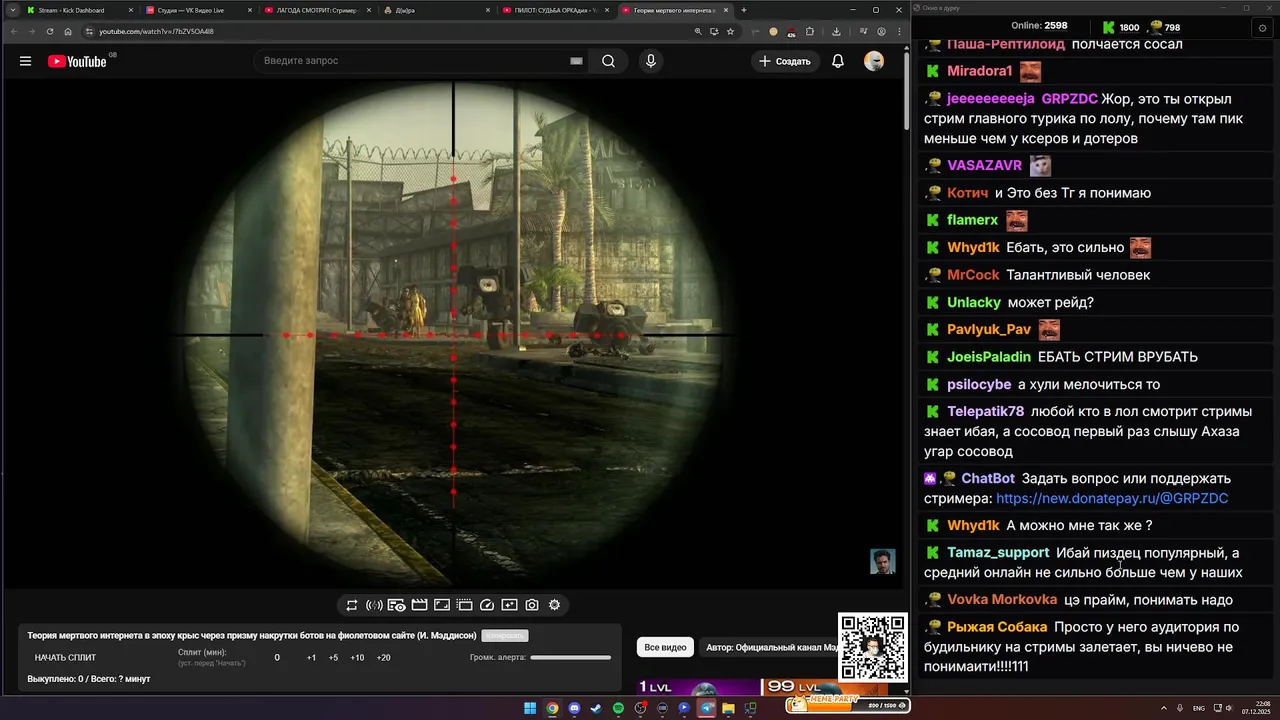Switch to Stream - Kick Dashboard tab
This screenshot has height=720, width=1280.
[x=78, y=10]
